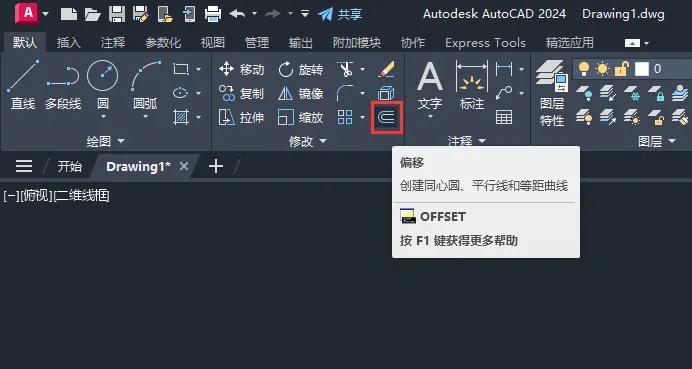
Task: Select the Circle (圆) tool icon
Action: tap(102, 76)
